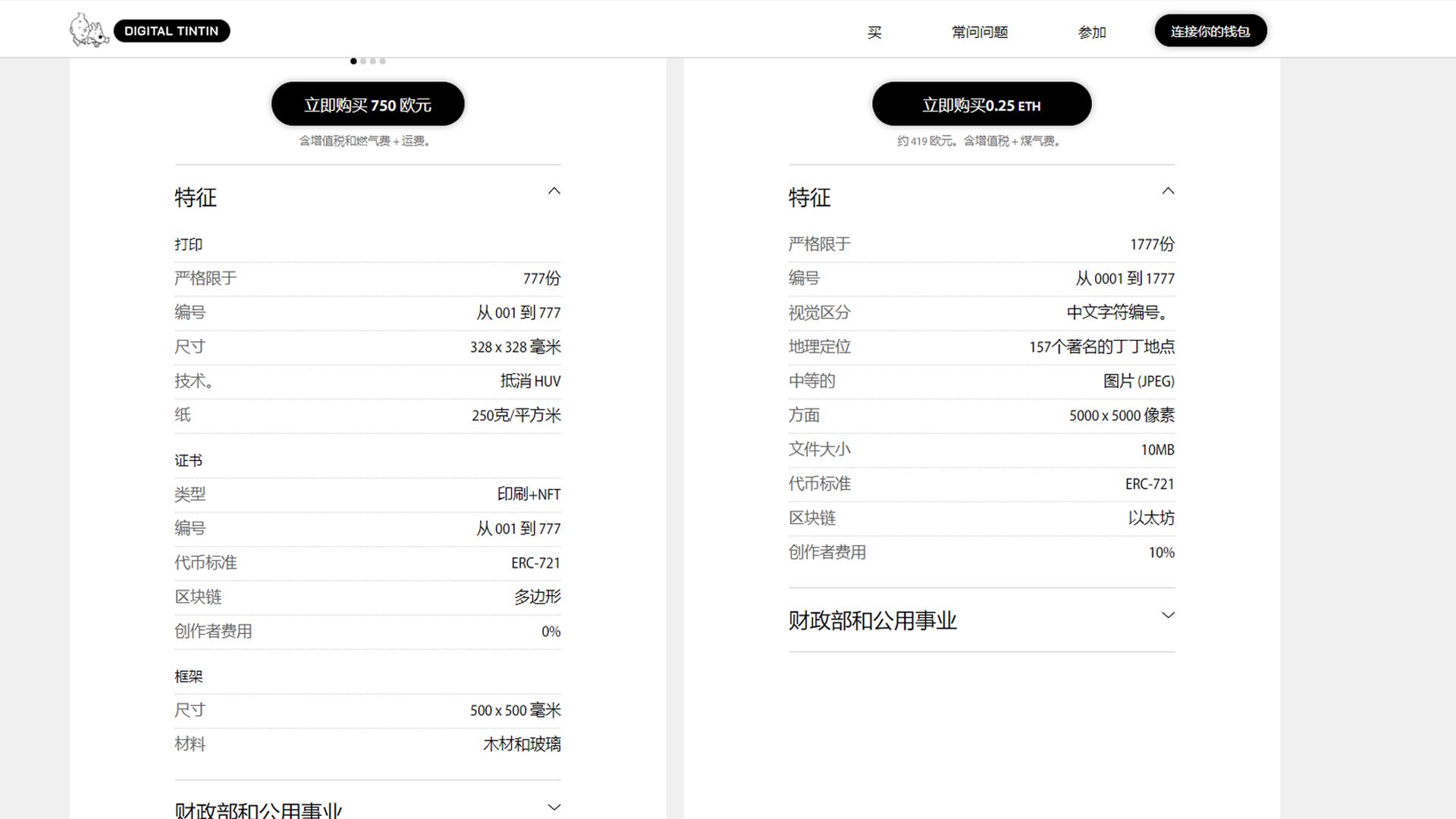Open the 买 menu item
The width and height of the screenshot is (1456, 819).
874,33
